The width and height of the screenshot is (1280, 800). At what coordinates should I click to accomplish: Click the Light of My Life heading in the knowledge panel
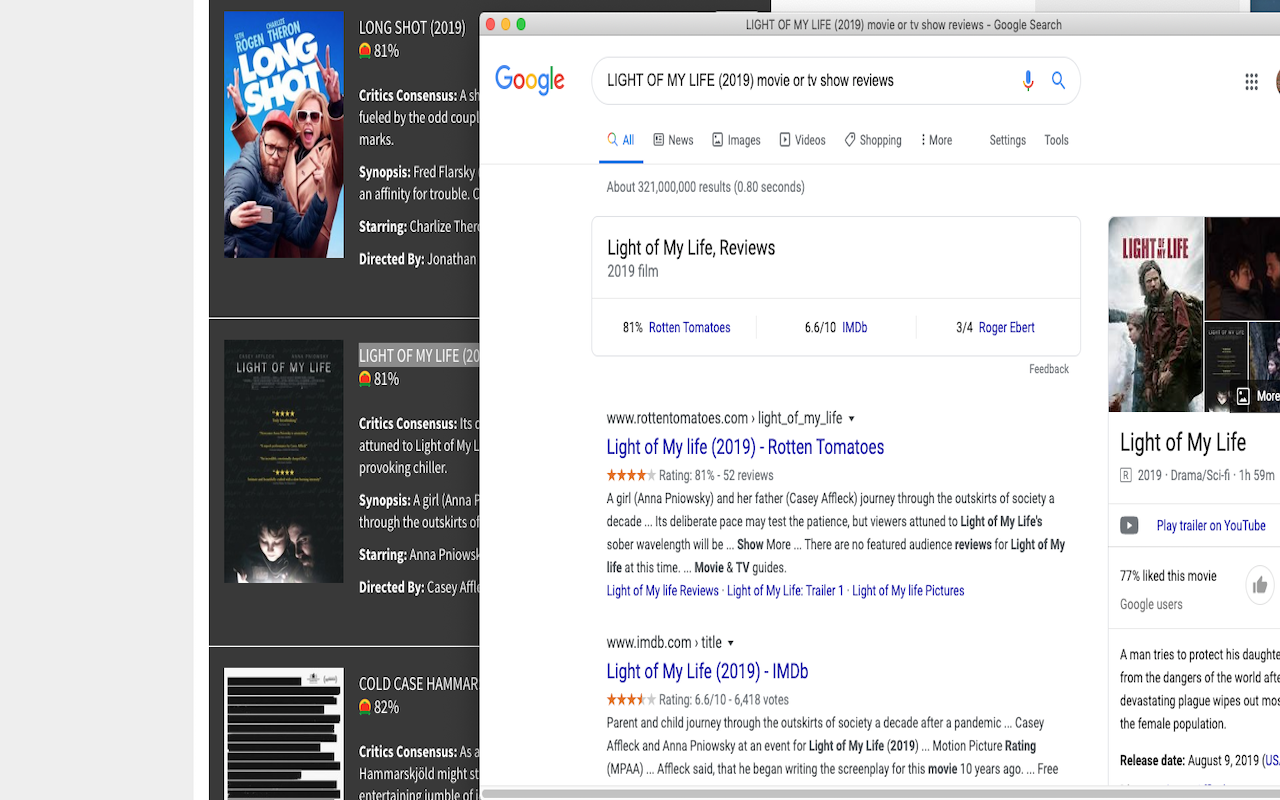click(1183, 442)
